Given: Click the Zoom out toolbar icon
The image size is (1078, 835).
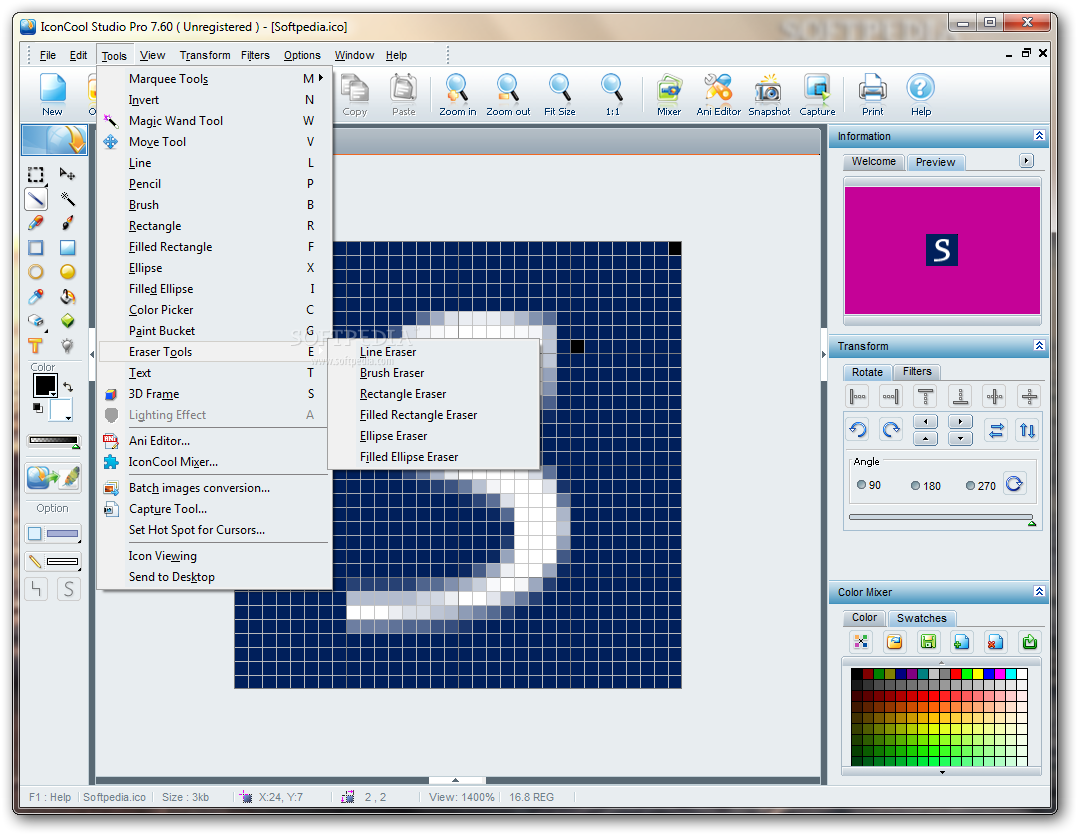Looking at the screenshot, I should [508, 95].
